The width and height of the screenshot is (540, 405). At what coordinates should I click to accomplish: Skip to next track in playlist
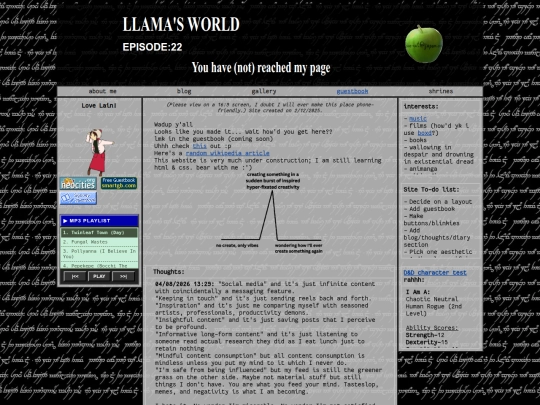pyautogui.click(x=123, y=277)
